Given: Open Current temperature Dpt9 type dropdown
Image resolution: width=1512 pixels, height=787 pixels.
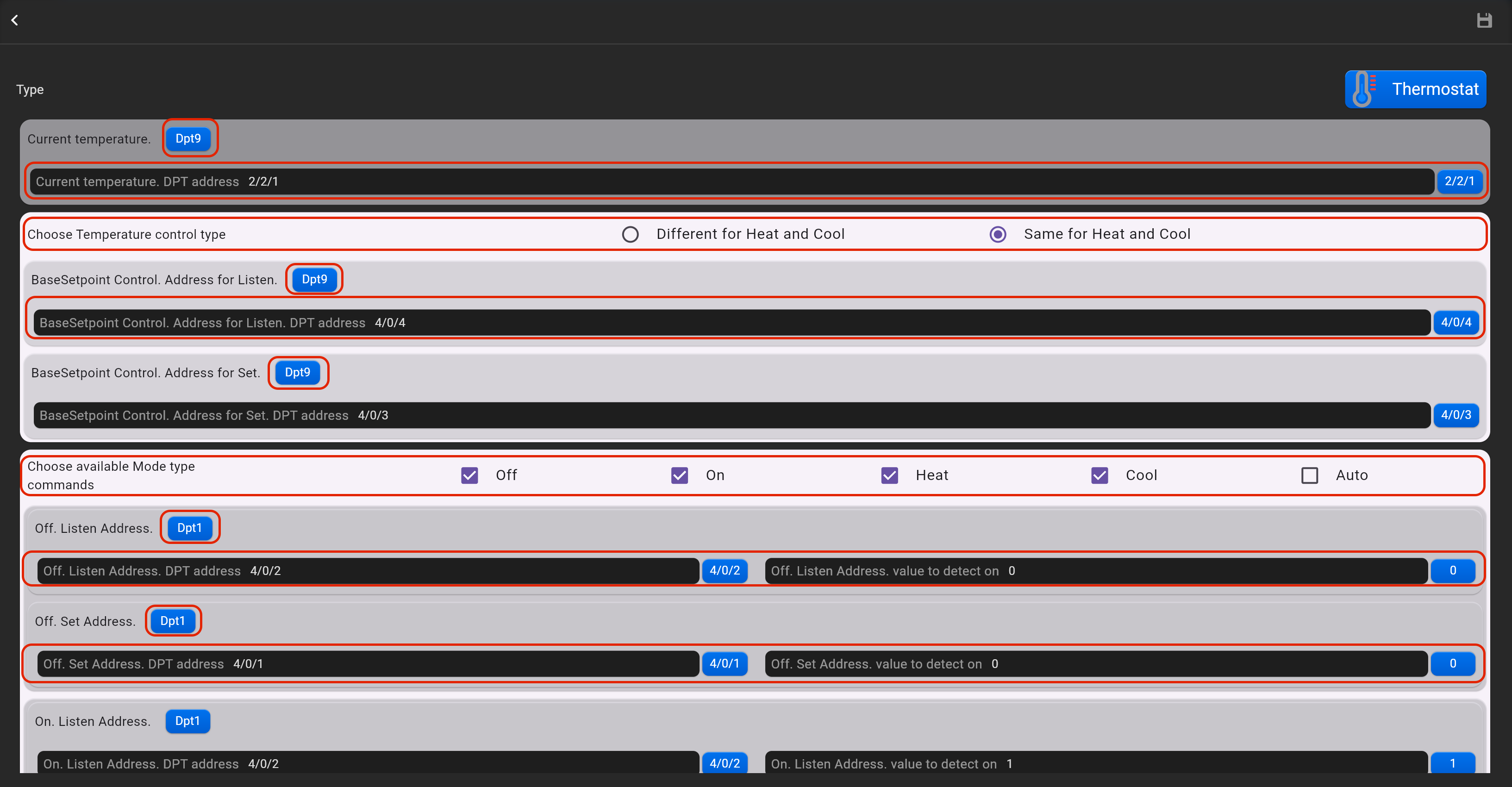Looking at the screenshot, I should (188, 138).
